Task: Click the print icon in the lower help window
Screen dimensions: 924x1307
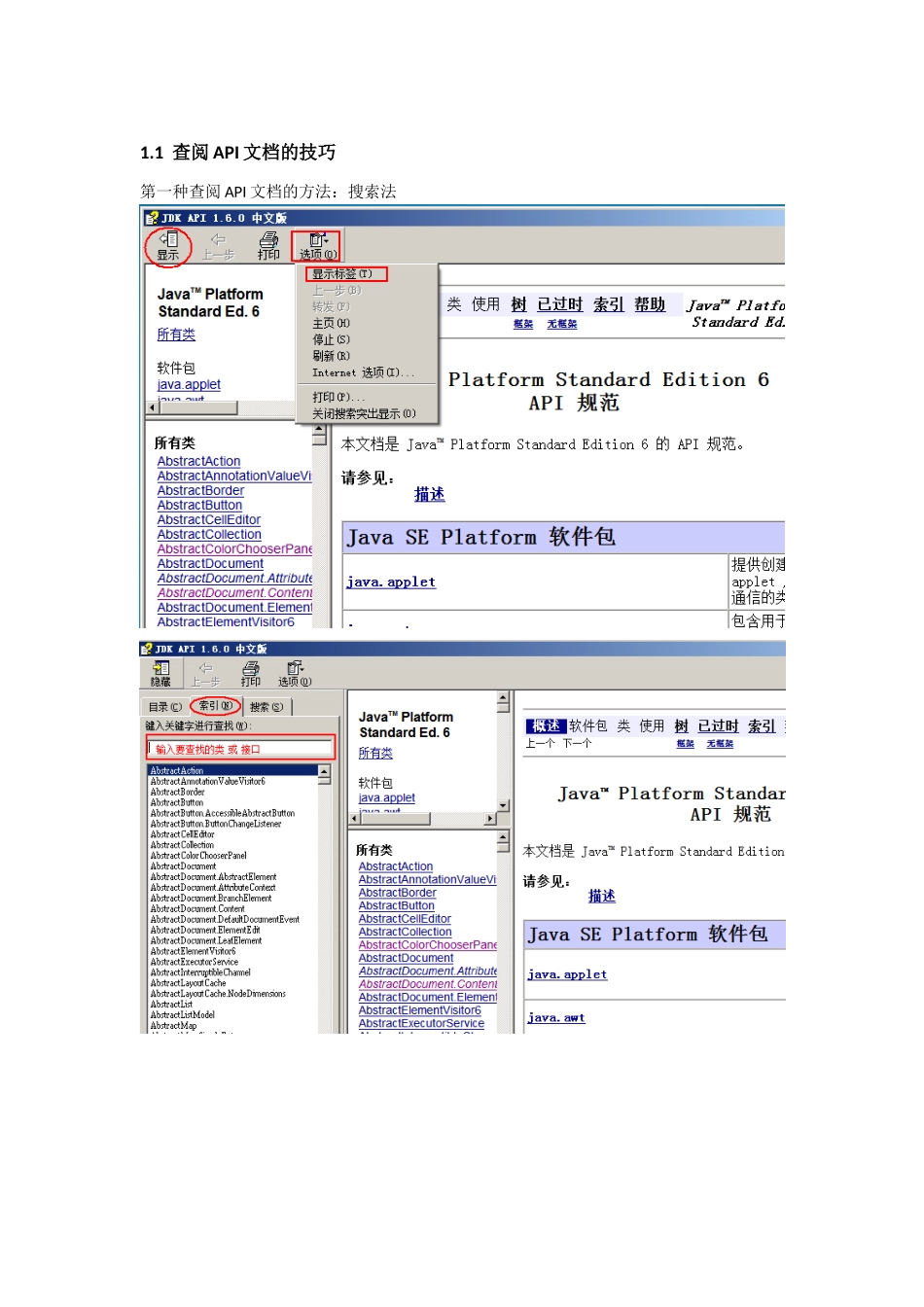Action: [x=249, y=672]
